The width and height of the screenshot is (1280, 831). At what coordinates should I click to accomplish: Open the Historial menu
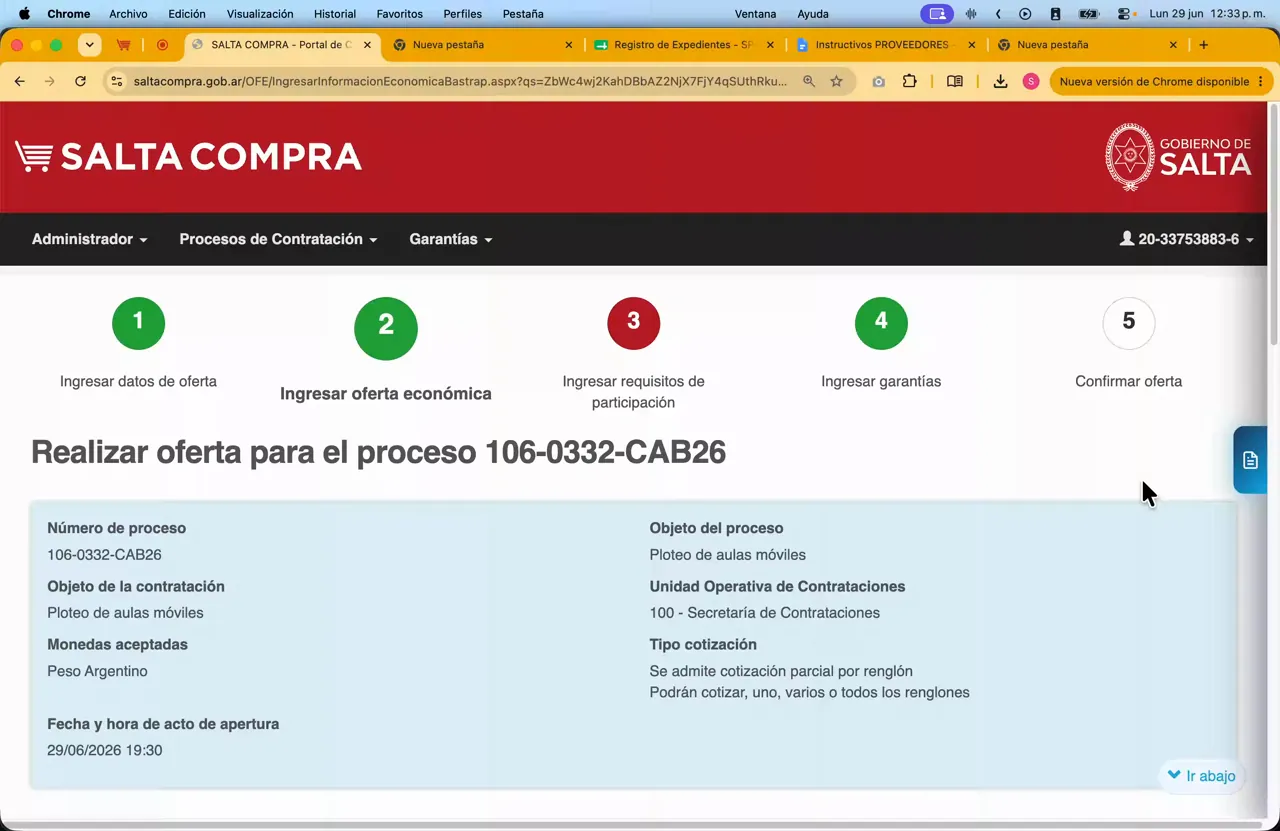[x=335, y=14]
